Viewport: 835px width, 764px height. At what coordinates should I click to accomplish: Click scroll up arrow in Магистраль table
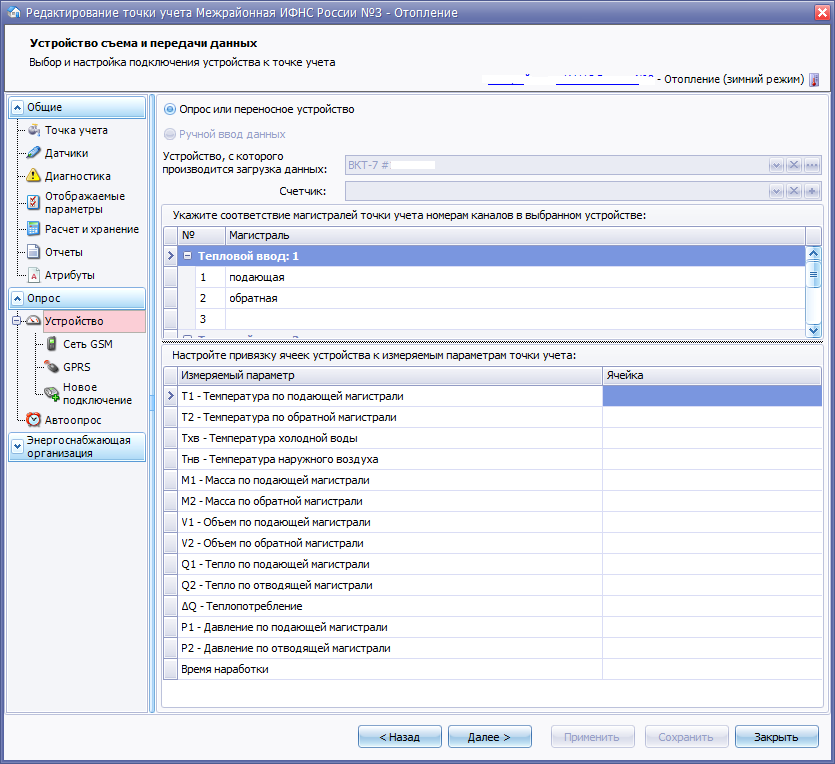[x=813, y=253]
